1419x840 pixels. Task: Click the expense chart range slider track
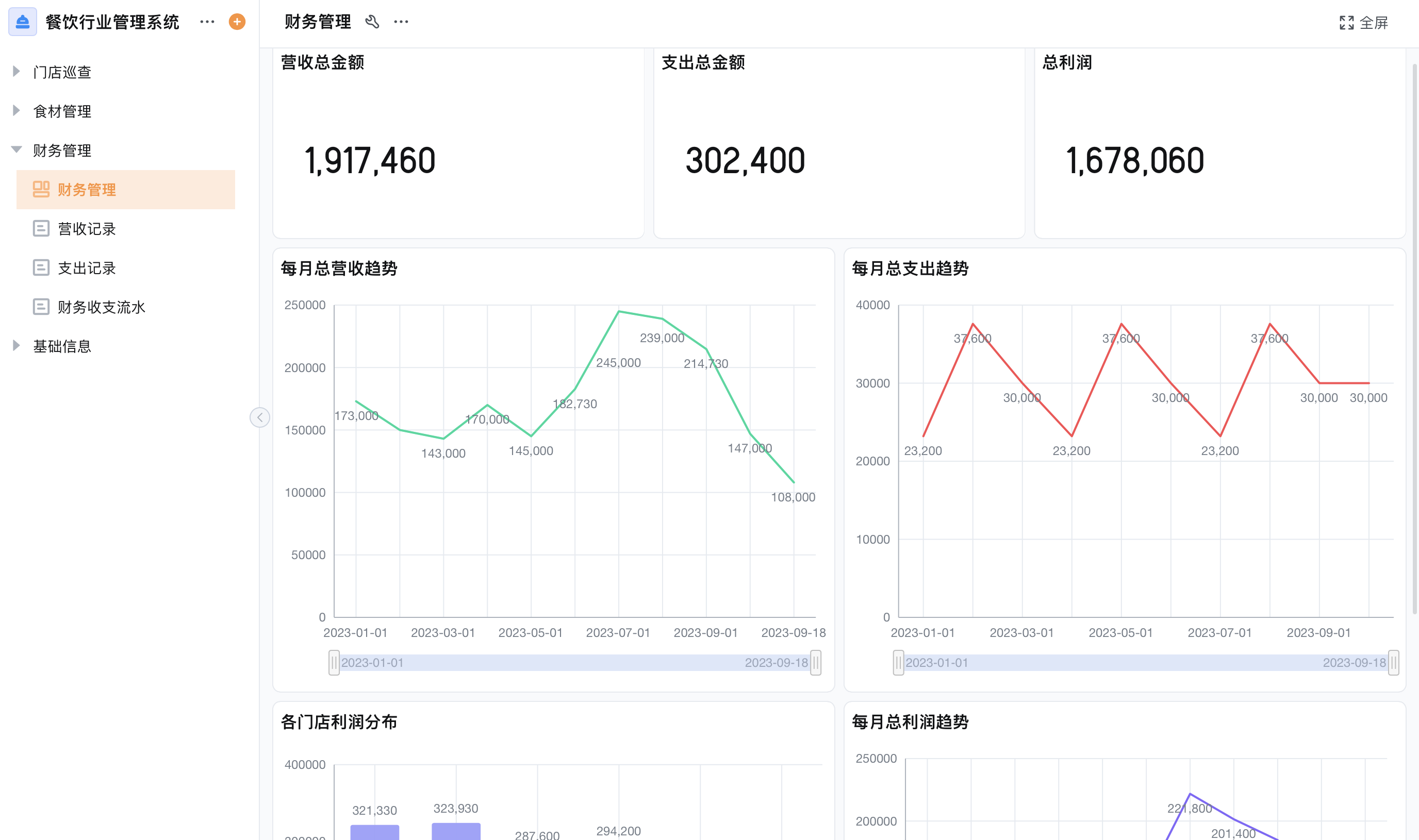point(1146,662)
